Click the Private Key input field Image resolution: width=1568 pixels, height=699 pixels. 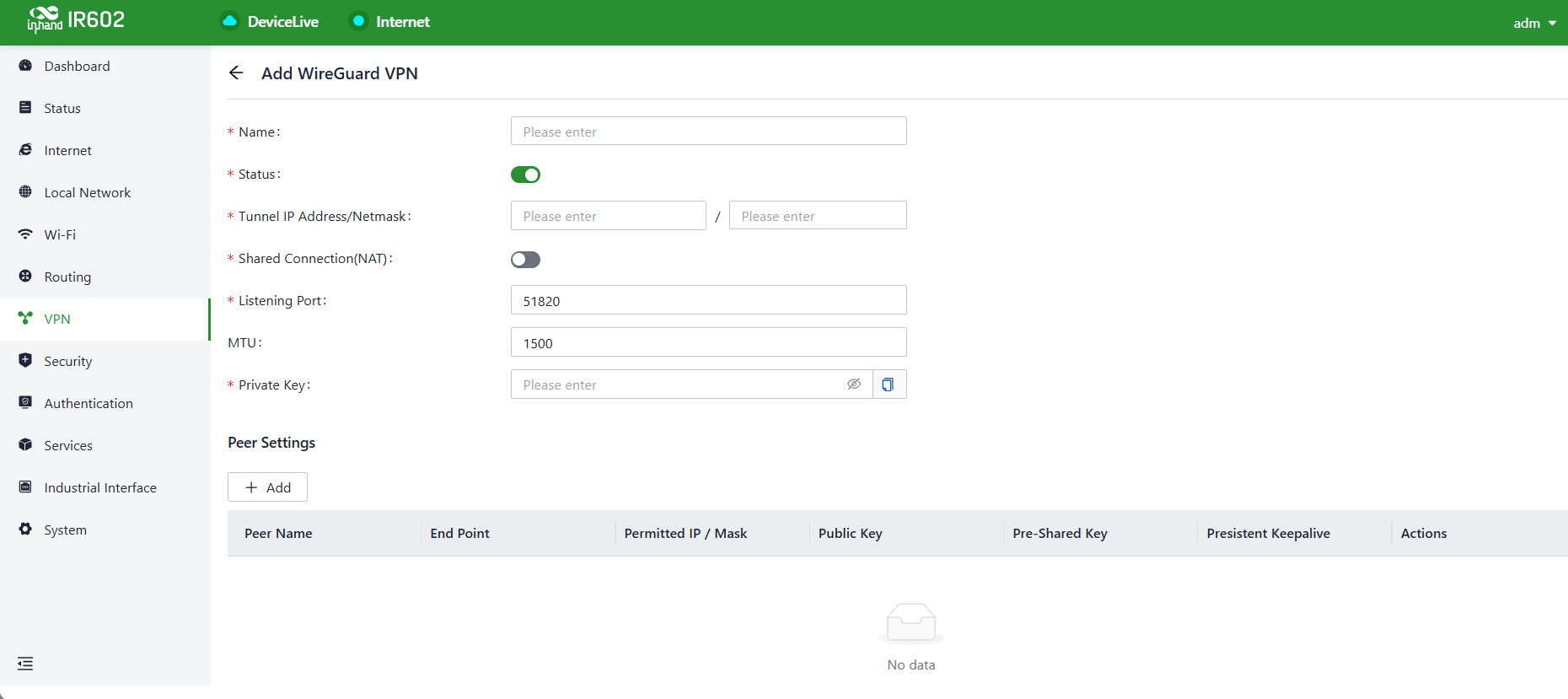(691, 384)
